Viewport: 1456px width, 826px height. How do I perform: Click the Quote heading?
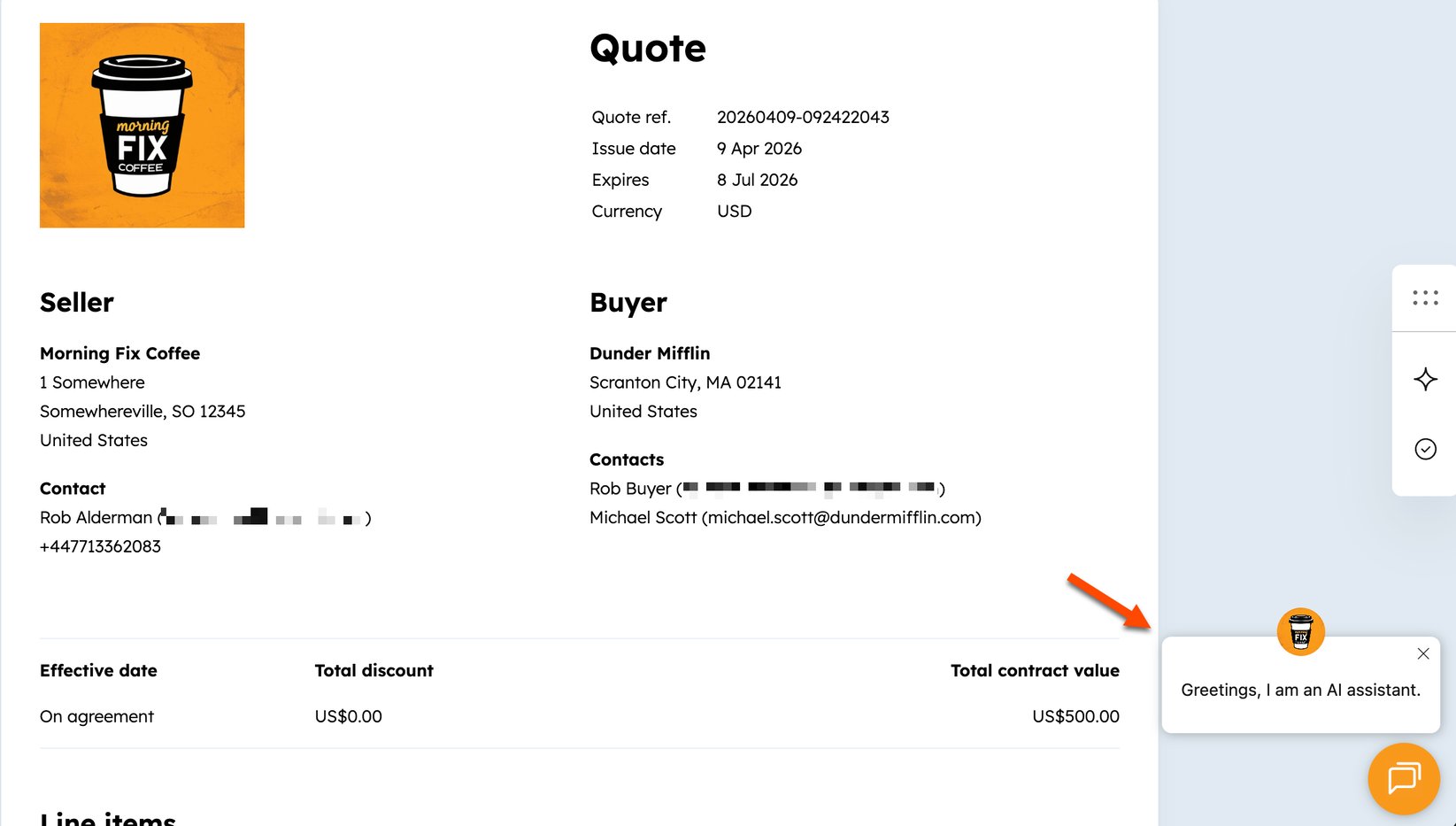[x=648, y=48]
